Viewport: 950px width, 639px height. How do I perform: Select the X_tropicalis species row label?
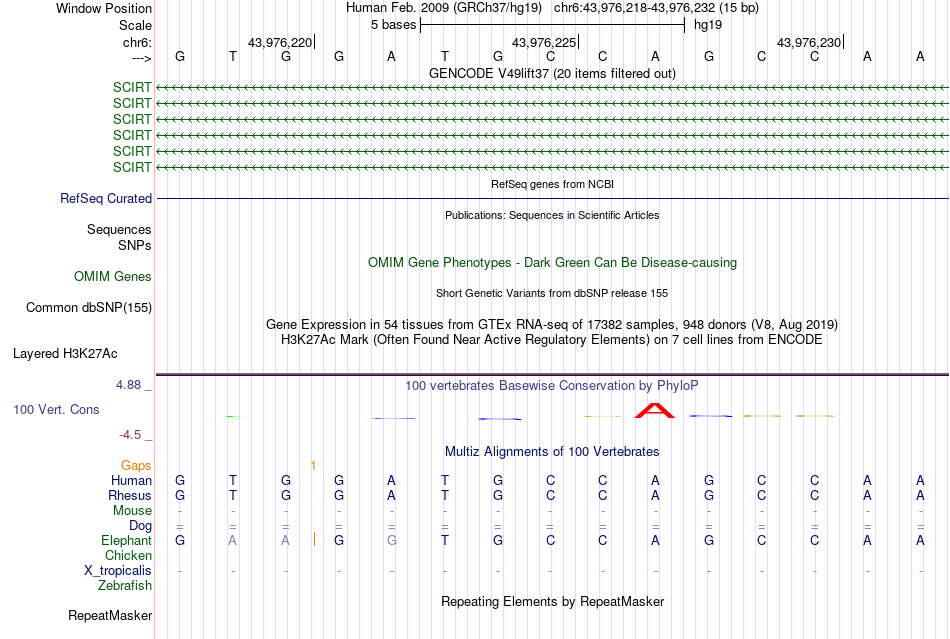pos(118,571)
